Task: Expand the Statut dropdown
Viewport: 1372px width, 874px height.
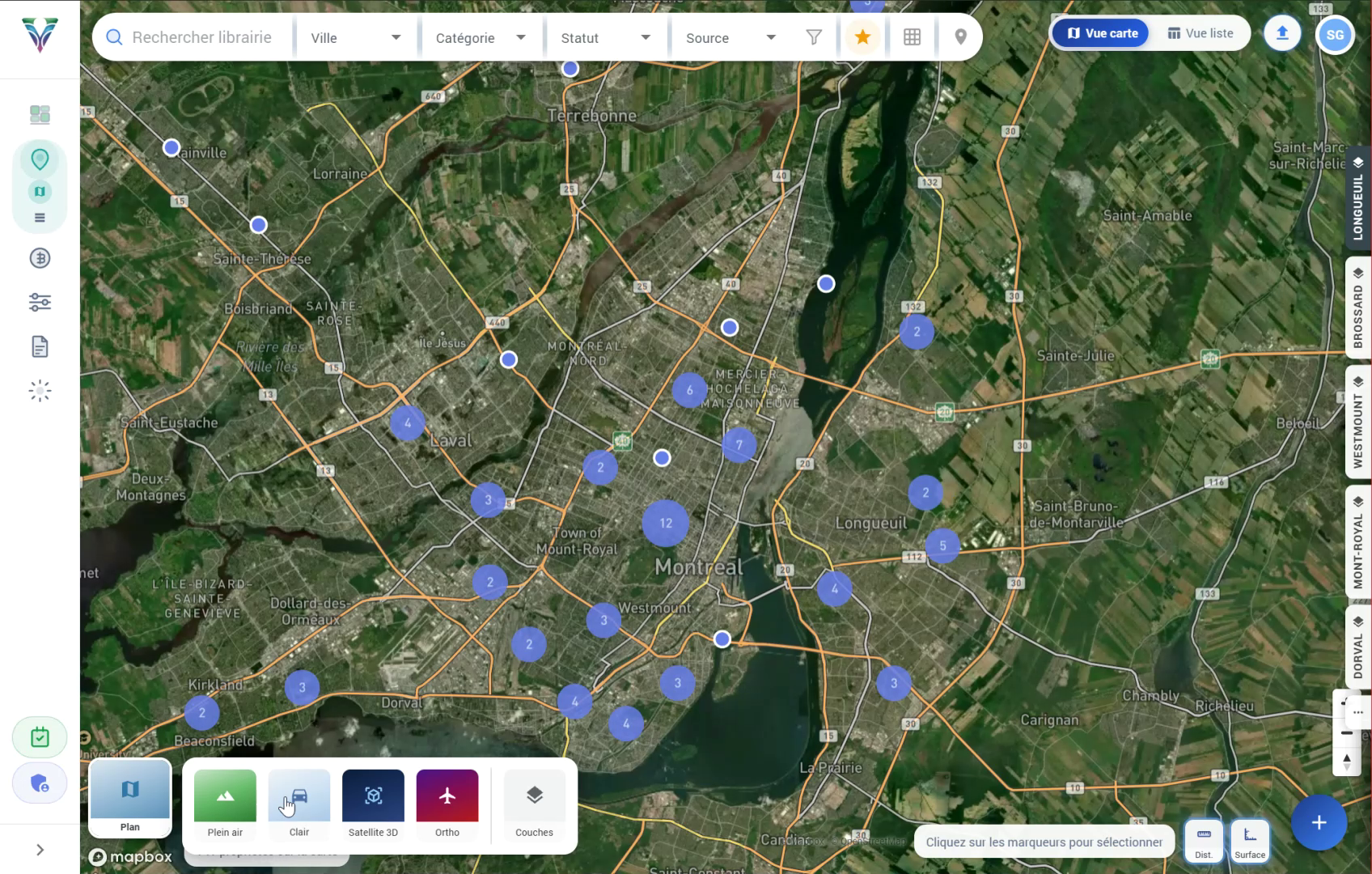Action: 605,38
